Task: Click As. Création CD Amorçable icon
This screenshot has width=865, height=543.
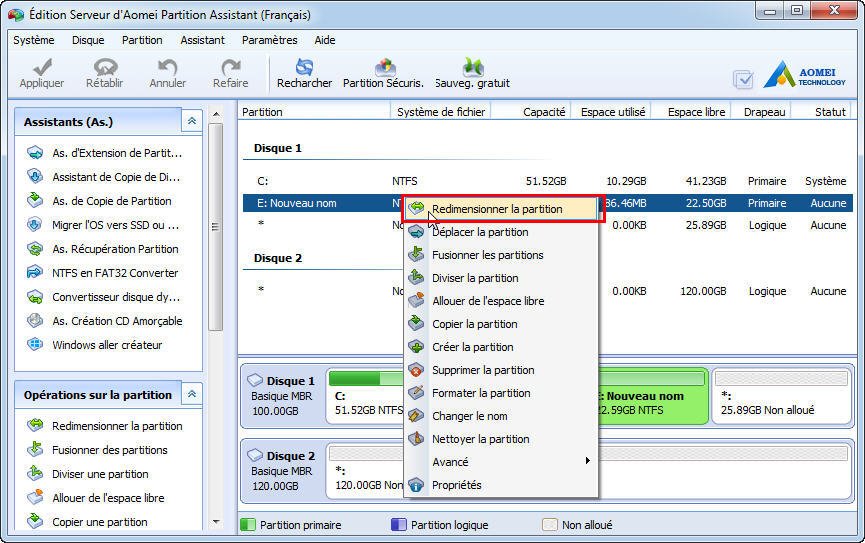Action: [x=35, y=321]
